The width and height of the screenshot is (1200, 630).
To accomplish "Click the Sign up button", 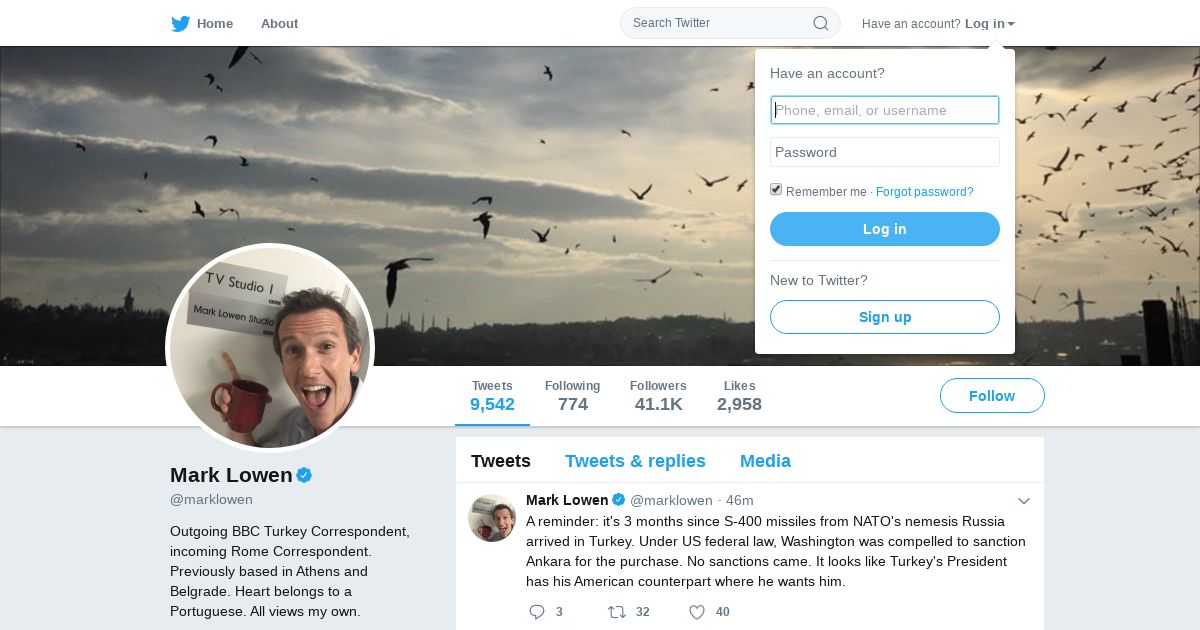I will click(884, 317).
